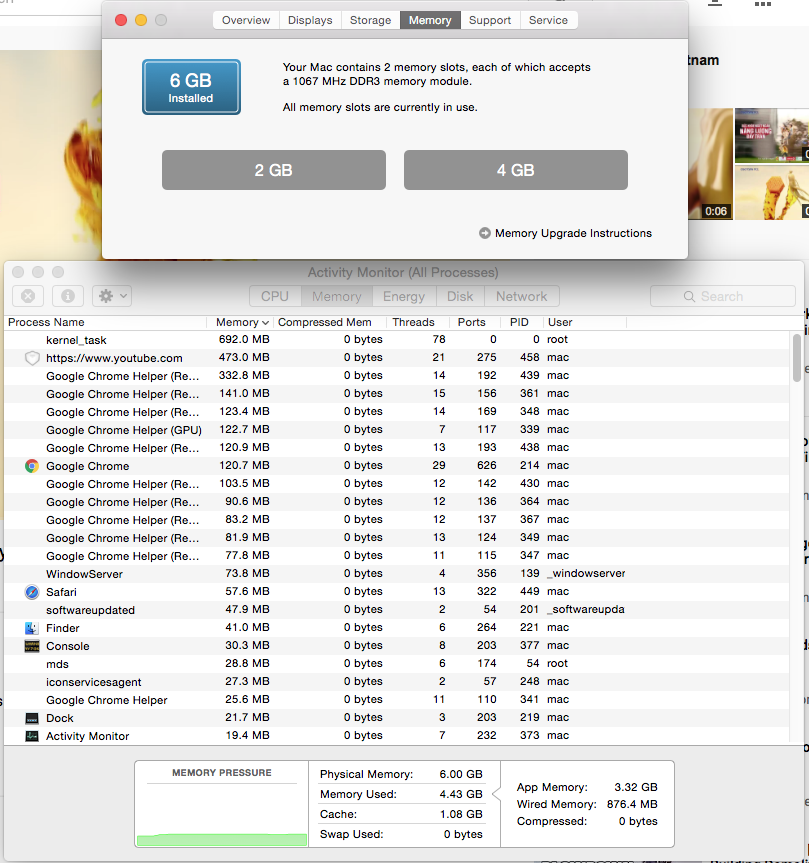Click the Memory Used 4.43 GB value

coord(461,794)
